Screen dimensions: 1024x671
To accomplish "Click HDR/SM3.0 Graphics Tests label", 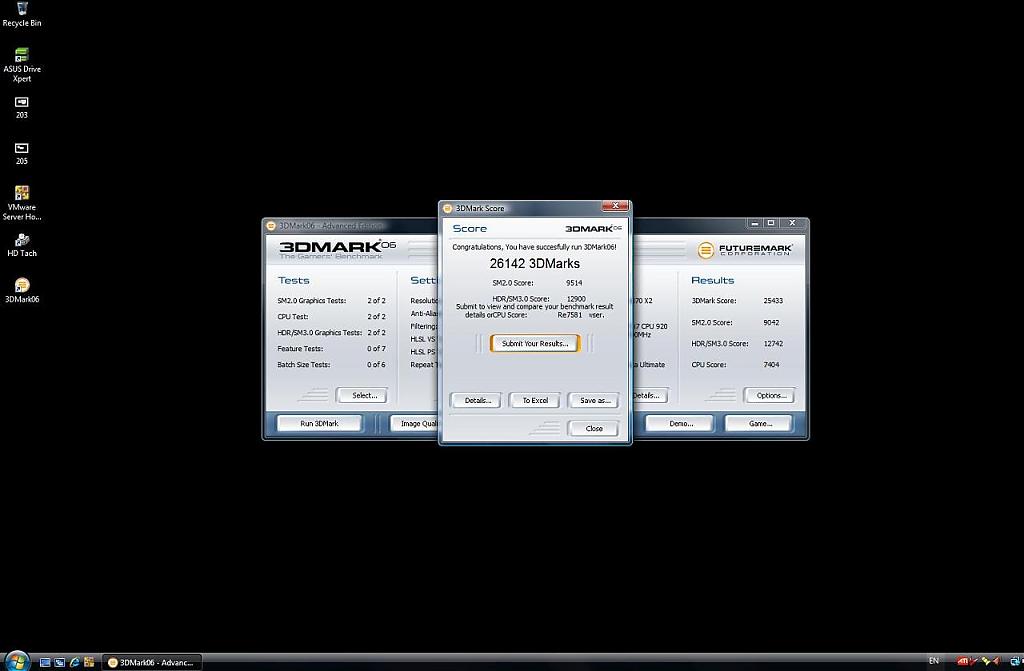I will [319, 333].
